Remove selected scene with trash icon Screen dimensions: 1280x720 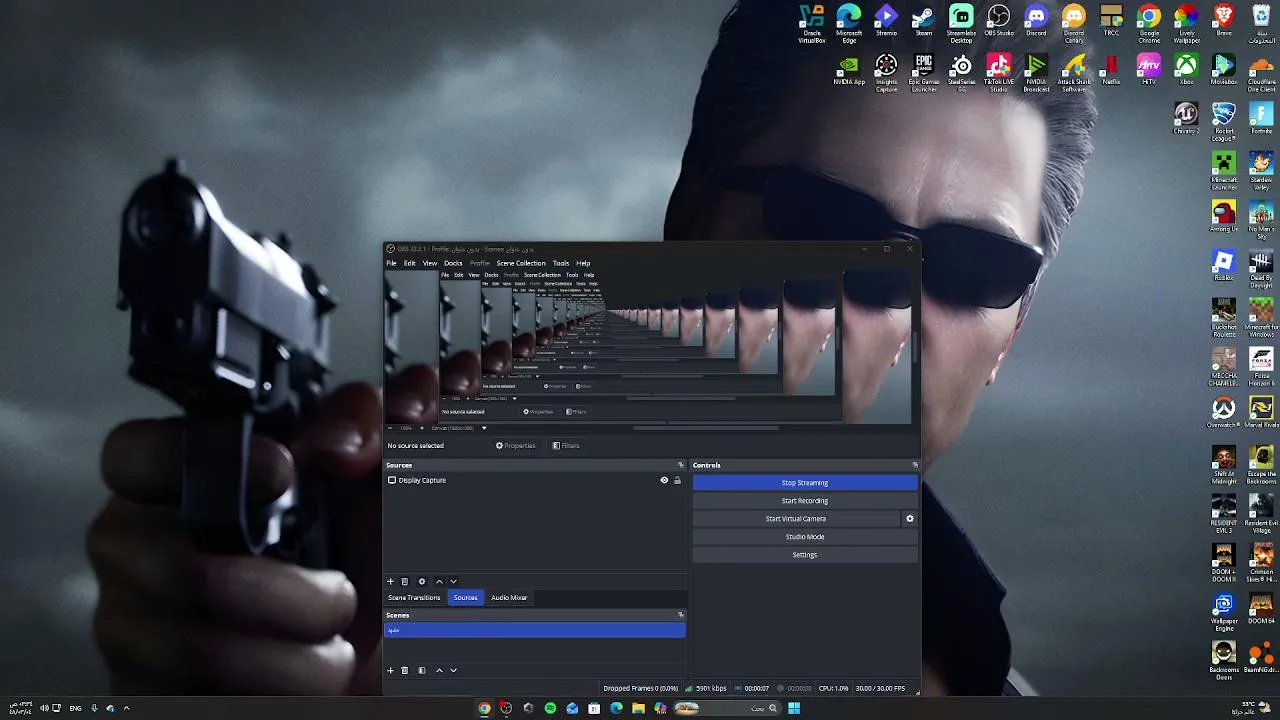404,670
